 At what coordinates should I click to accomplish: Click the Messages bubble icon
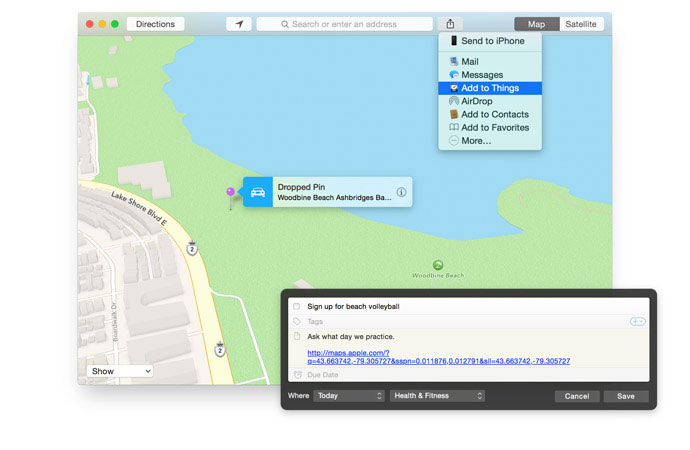454,75
